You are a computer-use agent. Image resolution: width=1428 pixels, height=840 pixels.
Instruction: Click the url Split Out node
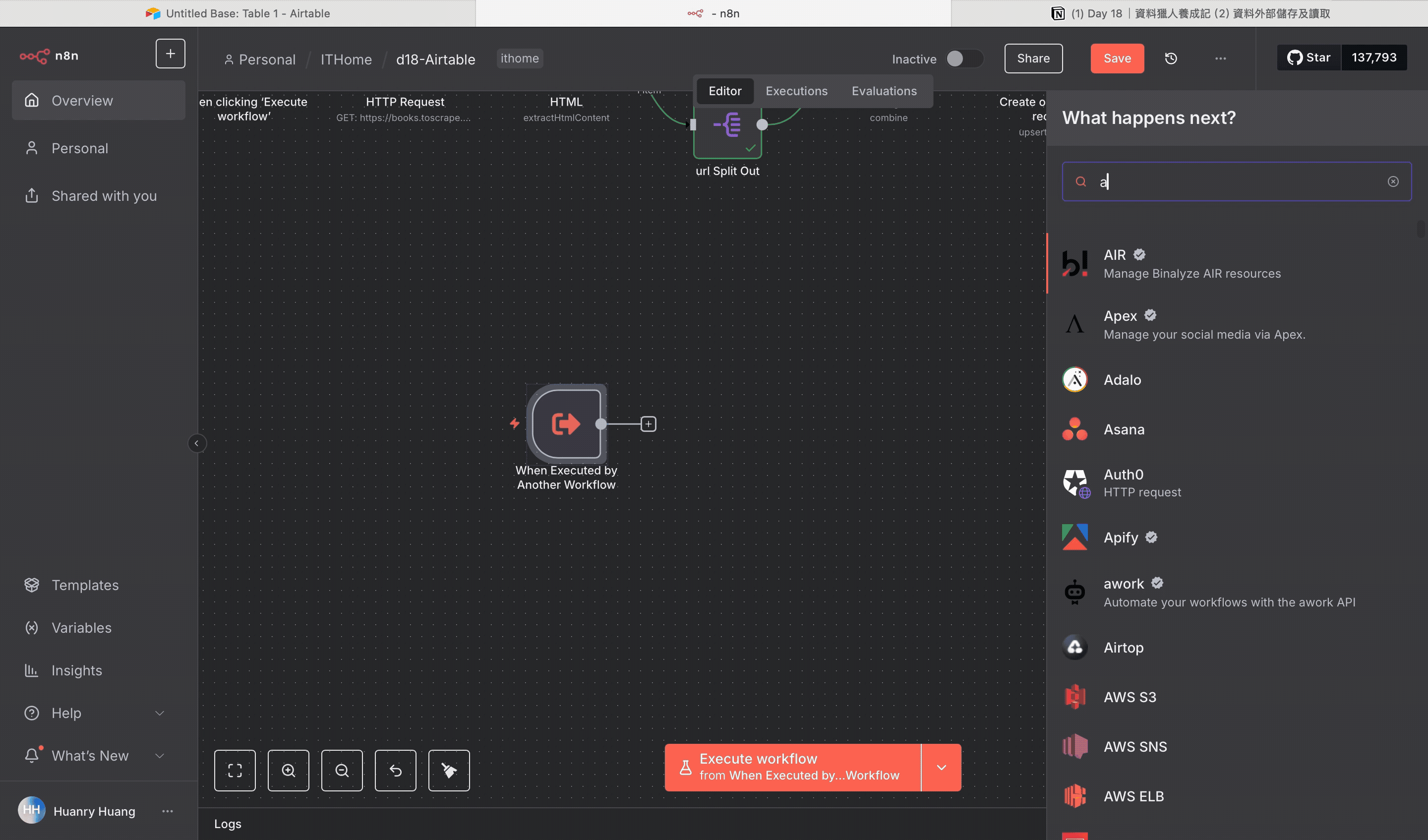(x=727, y=126)
